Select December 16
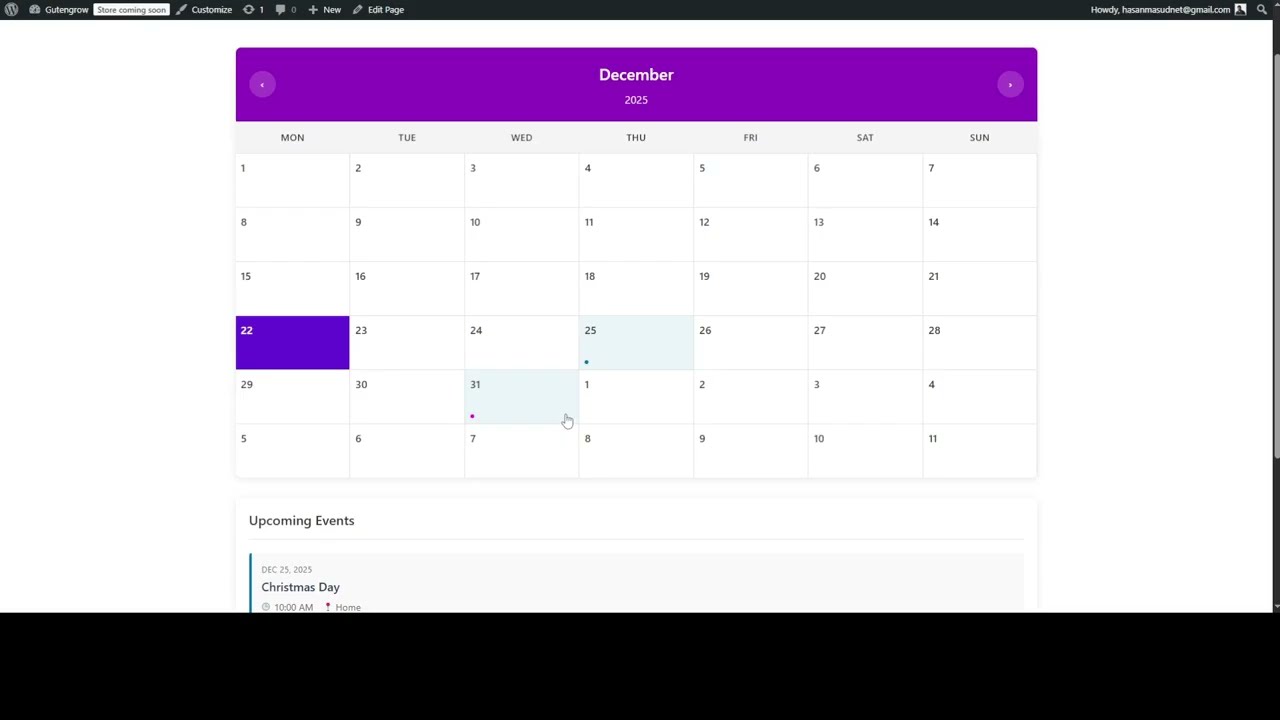This screenshot has width=1280, height=720. coord(407,288)
